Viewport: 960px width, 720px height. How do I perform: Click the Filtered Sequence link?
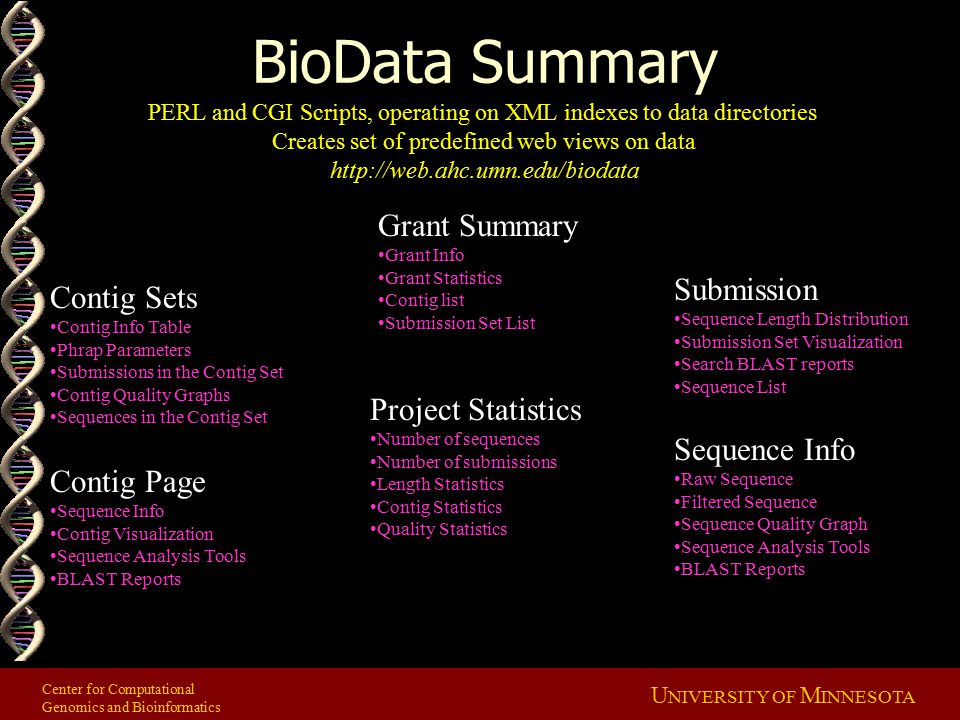pos(746,502)
